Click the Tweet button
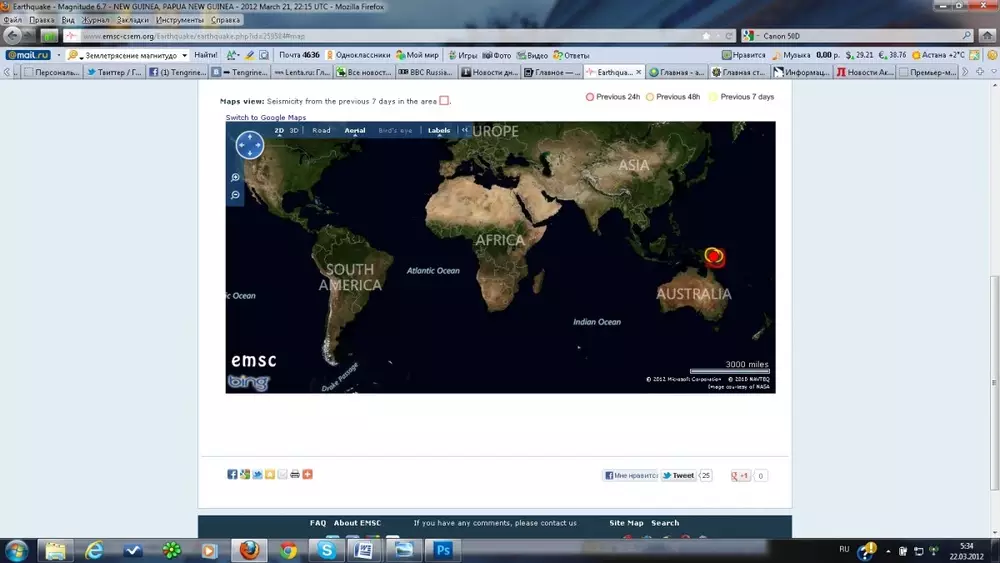This screenshot has height=563, width=1000. point(679,476)
